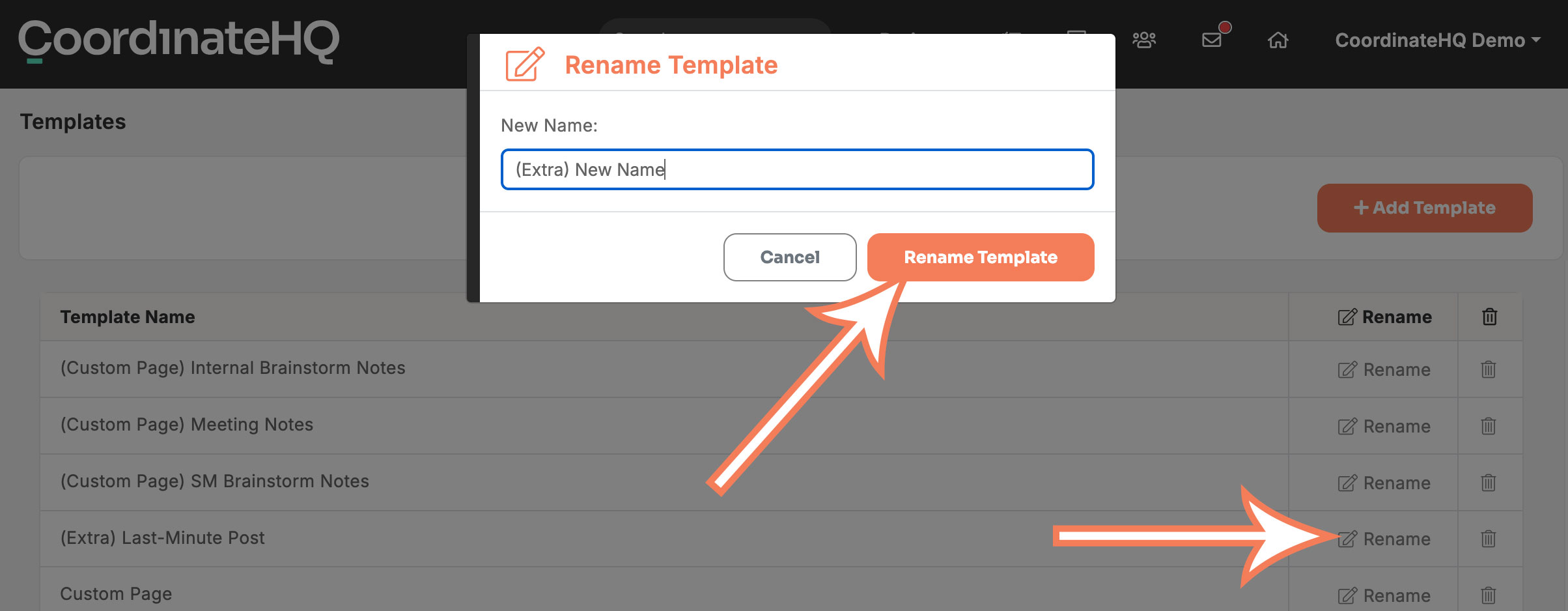This screenshot has height=611, width=1568.
Task: Delete the Meeting Notes template trash icon
Action: pos(1489,426)
